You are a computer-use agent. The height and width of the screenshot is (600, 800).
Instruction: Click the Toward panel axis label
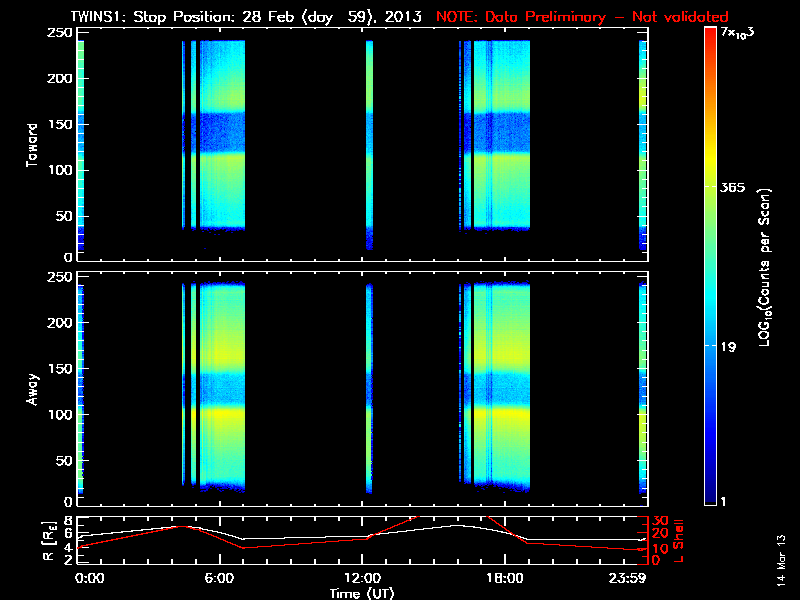[x=32, y=145]
